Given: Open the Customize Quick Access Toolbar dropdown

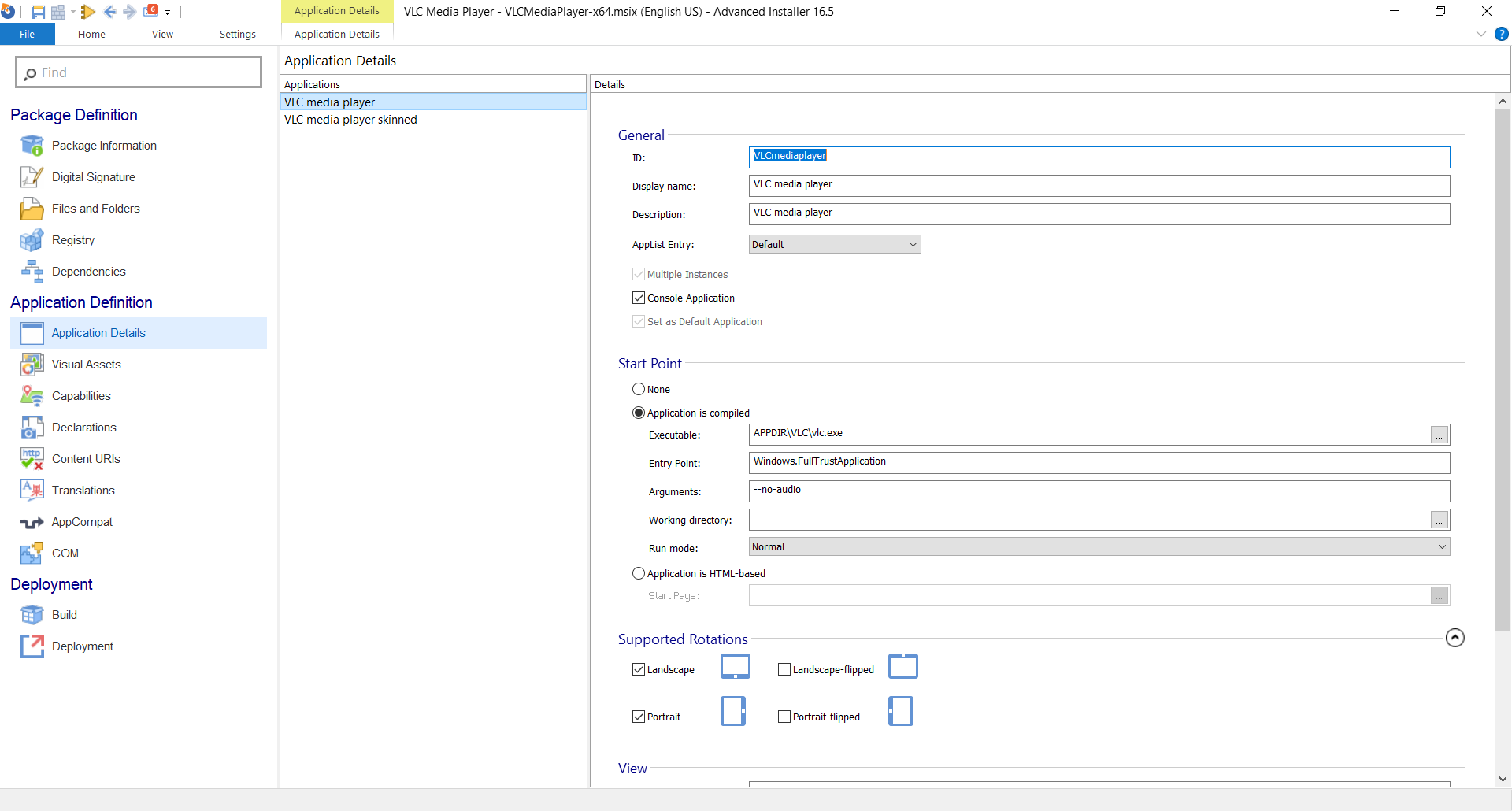Looking at the screenshot, I should click(167, 13).
